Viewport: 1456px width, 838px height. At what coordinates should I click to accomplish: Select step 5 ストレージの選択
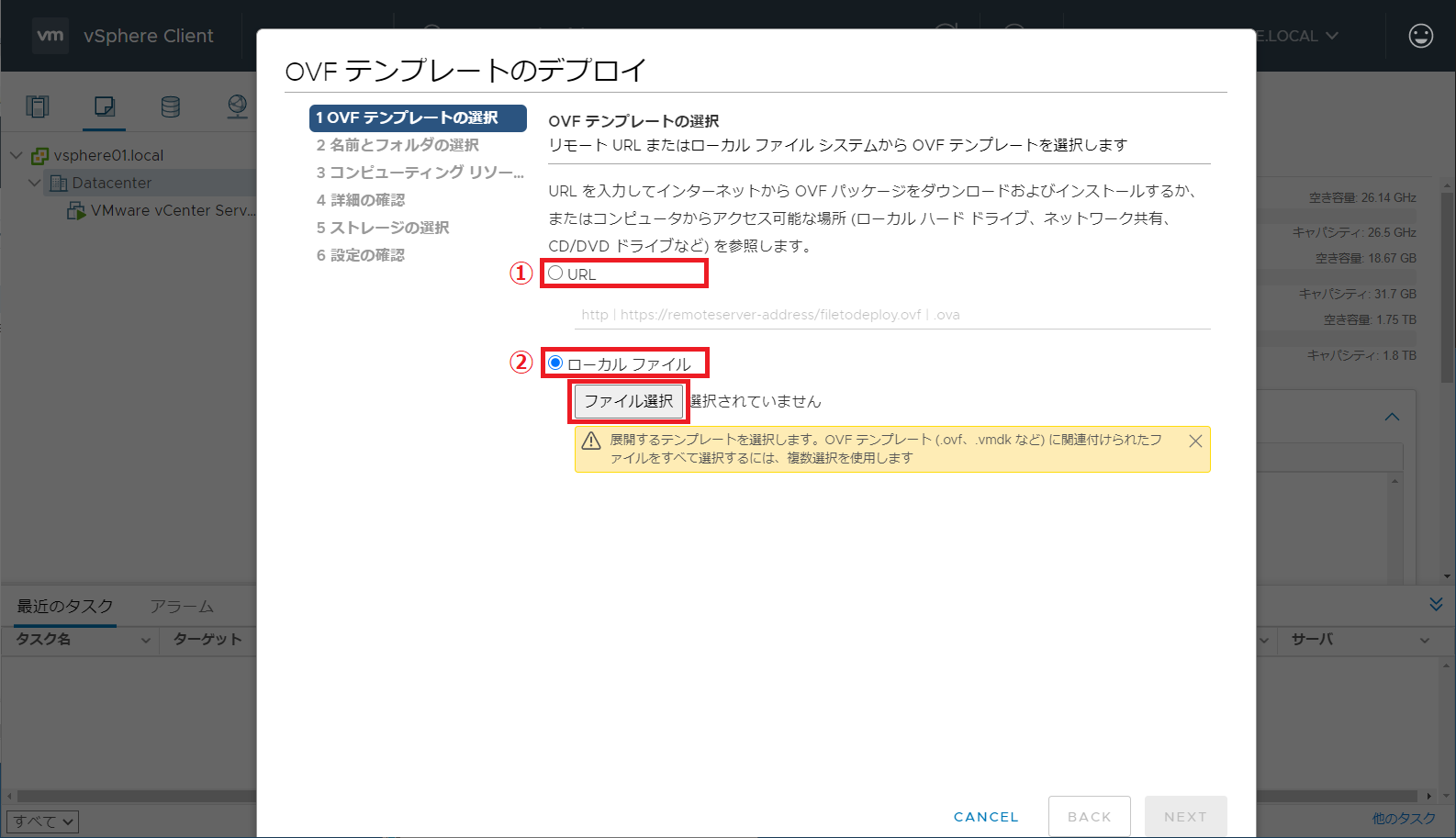coord(383,228)
